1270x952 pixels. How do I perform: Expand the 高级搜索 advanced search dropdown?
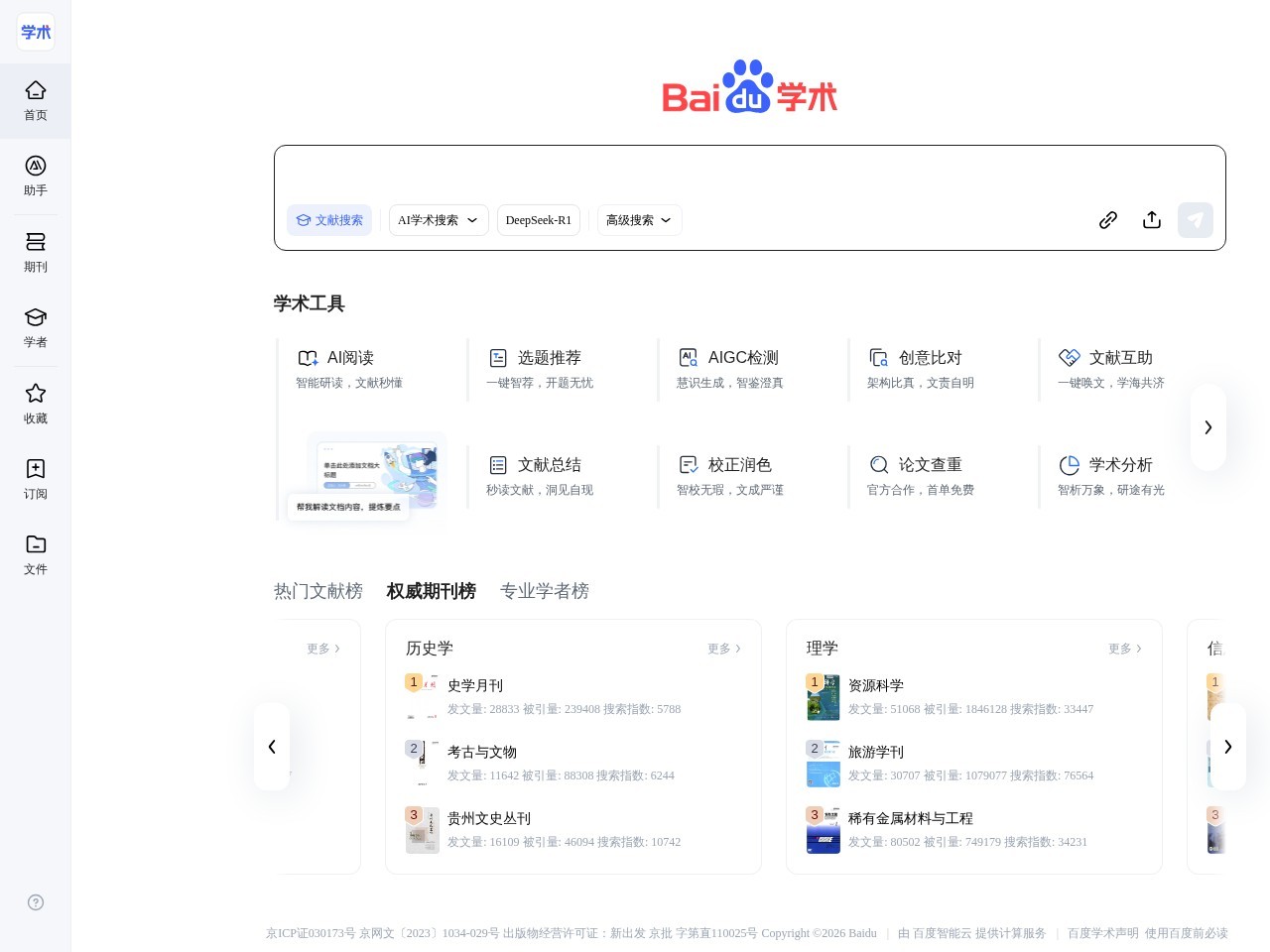638,220
